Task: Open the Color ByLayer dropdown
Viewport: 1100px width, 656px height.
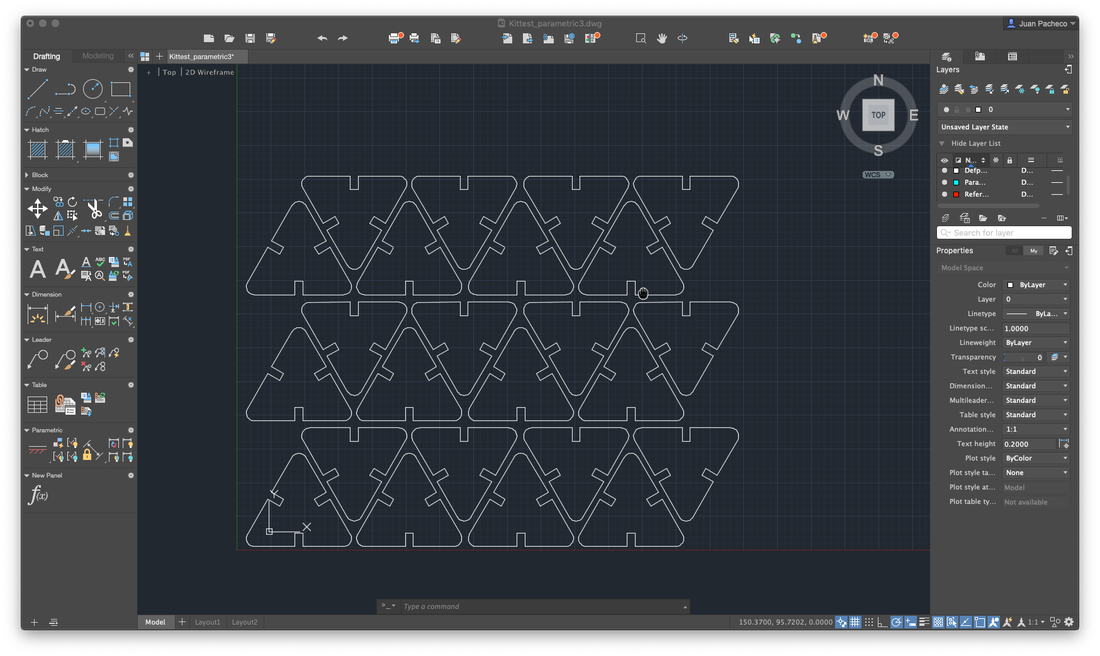Action: pyautogui.click(x=1036, y=285)
